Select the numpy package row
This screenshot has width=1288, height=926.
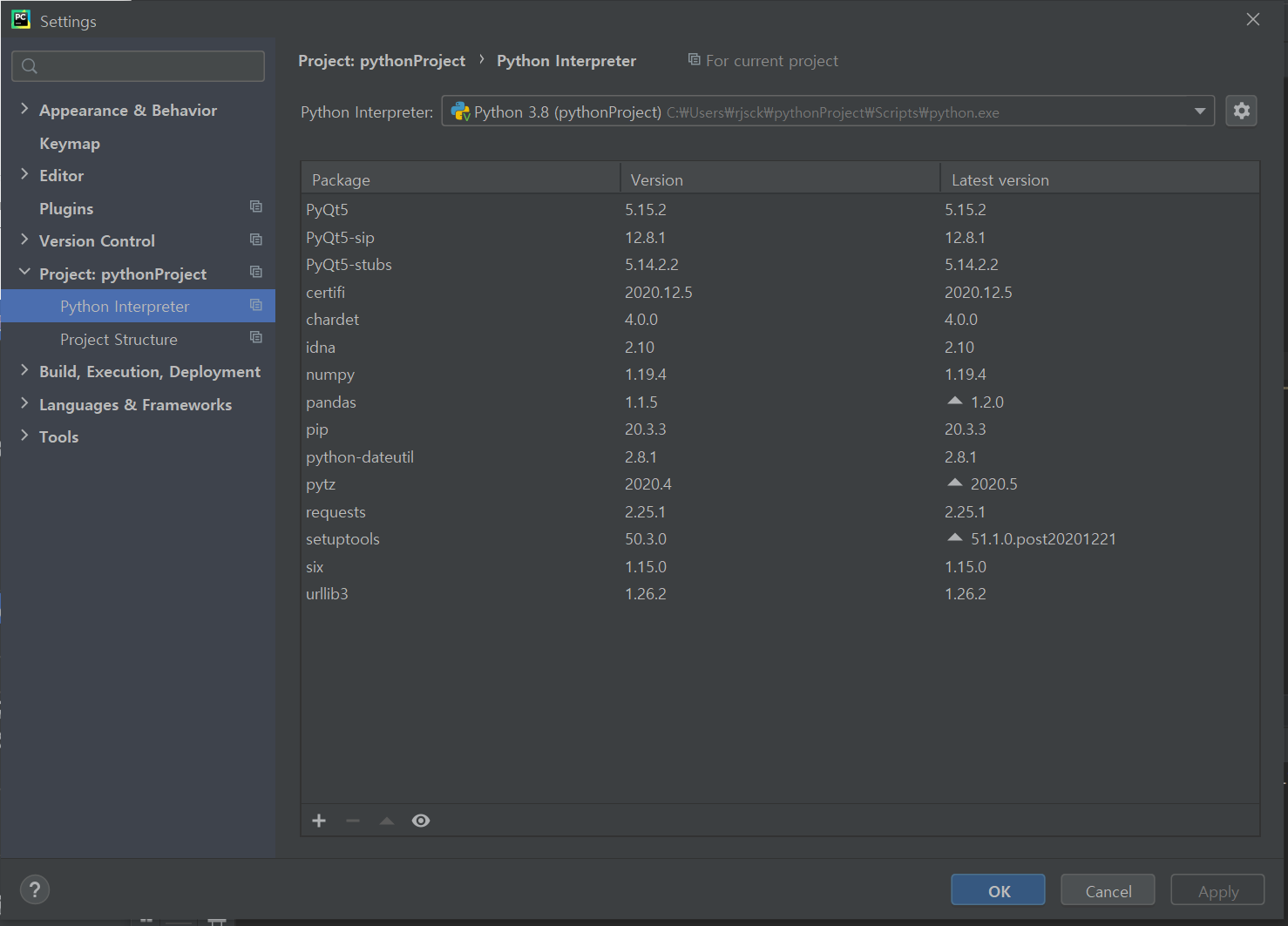780,375
